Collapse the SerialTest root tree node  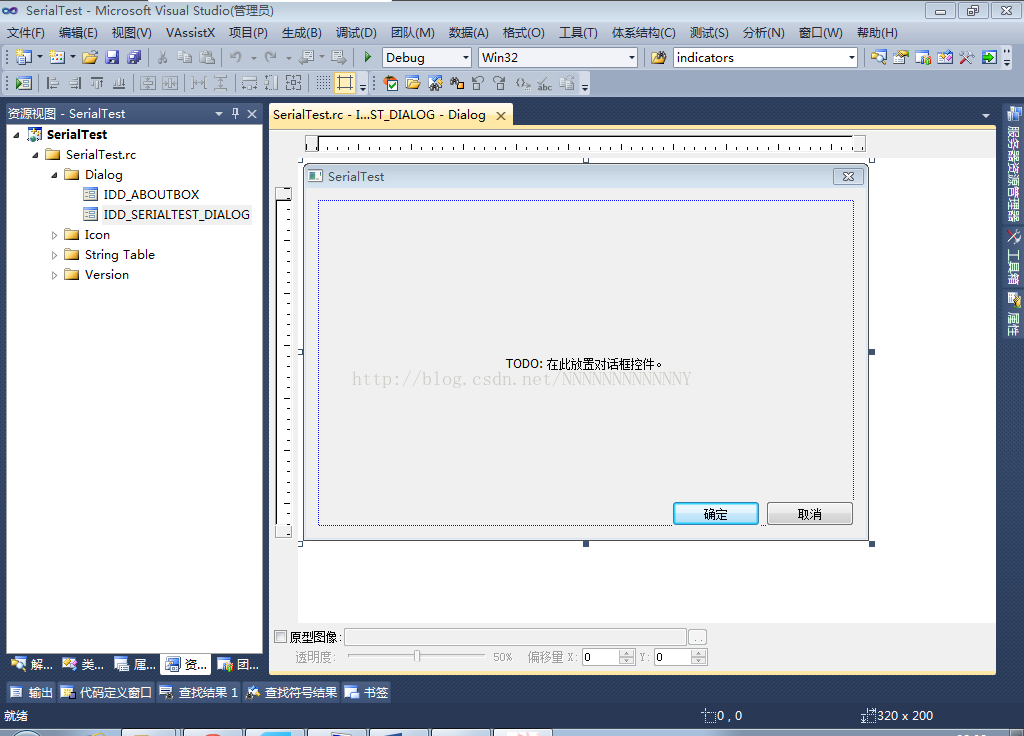click(16, 135)
